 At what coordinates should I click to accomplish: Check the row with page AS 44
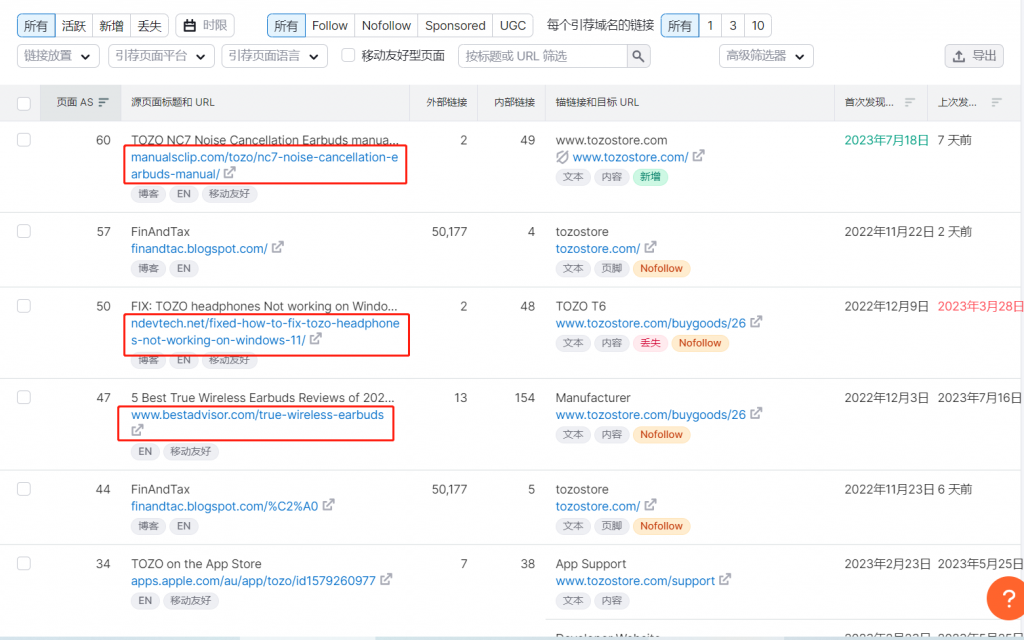(24, 488)
